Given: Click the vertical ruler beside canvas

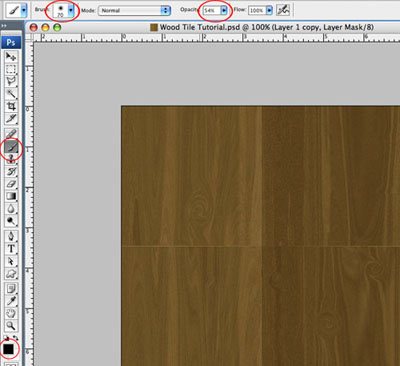Looking at the screenshot, I should coord(30,203).
